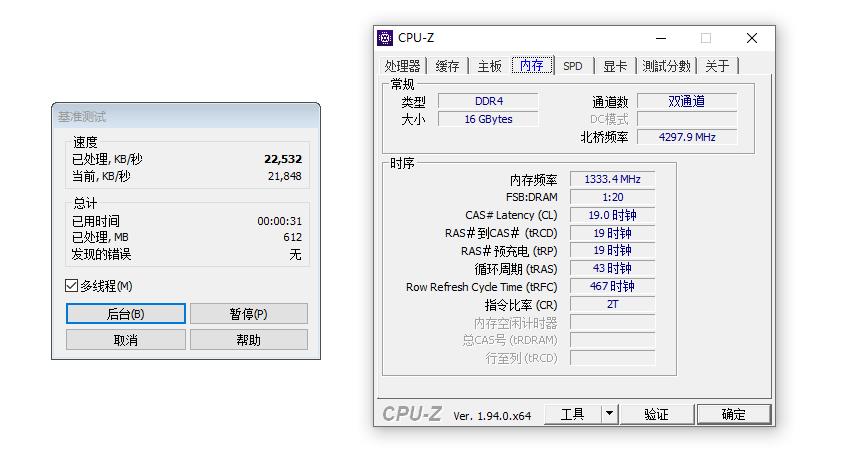Click the Row Refresh Cycle Time (tRFC) label
852x454 pixels.
point(481,287)
